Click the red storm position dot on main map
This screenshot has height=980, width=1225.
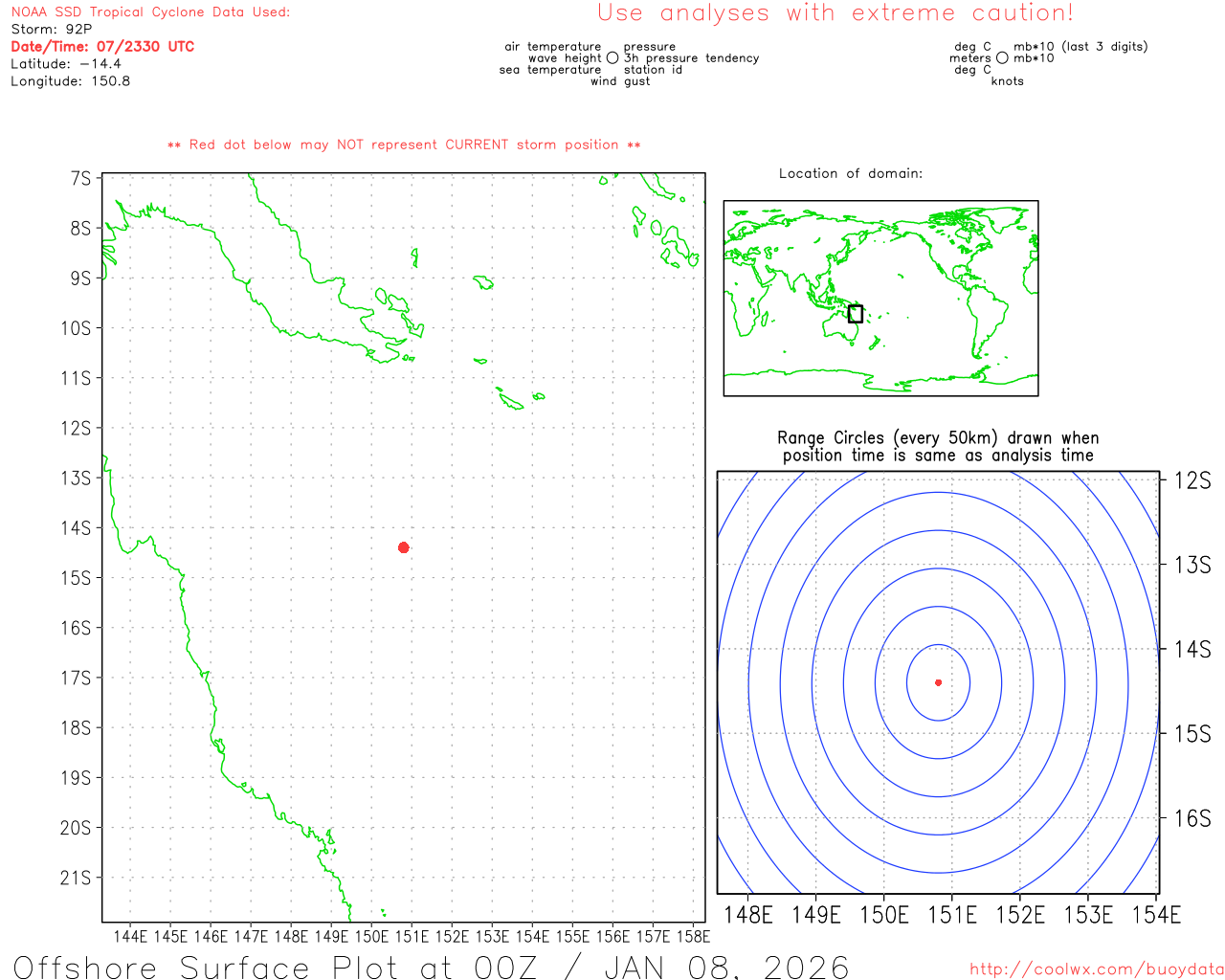(404, 547)
